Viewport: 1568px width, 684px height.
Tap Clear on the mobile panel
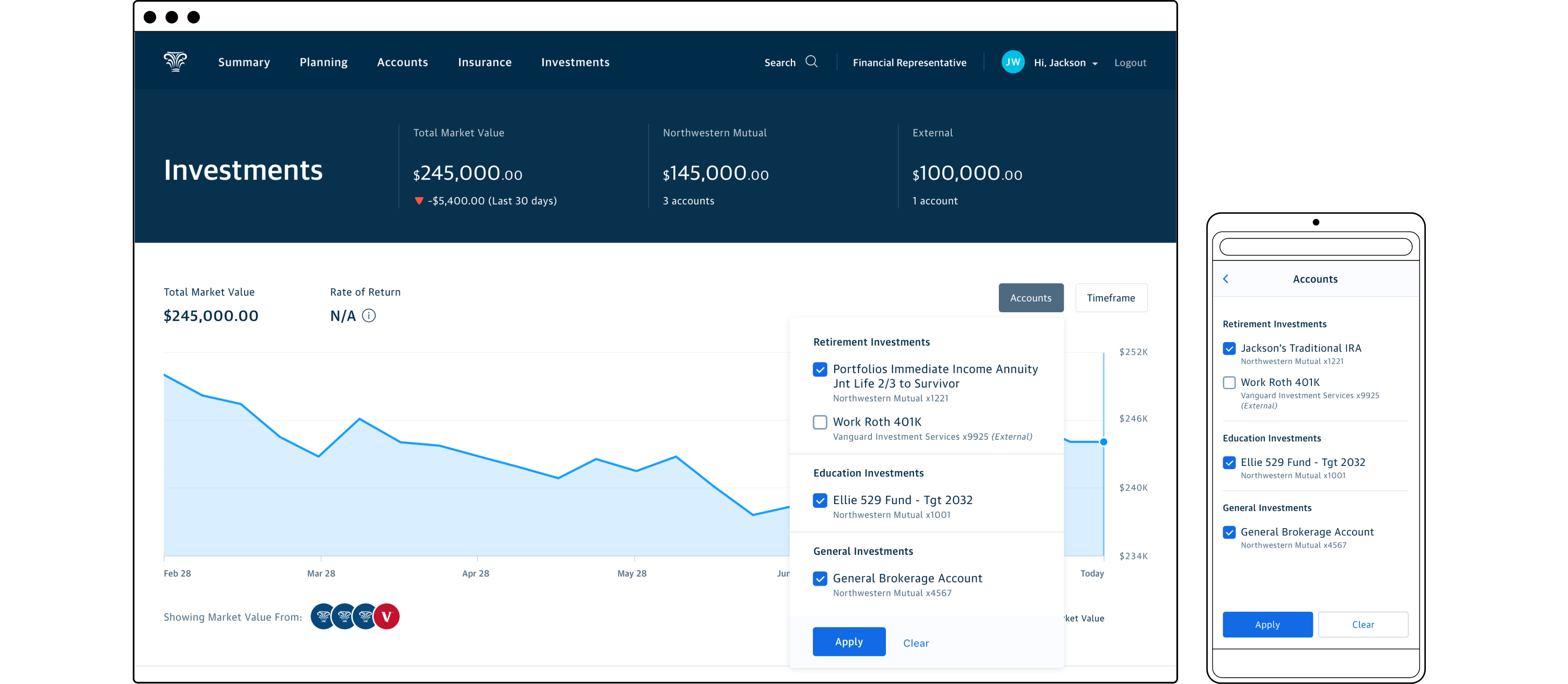tap(1363, 624)
